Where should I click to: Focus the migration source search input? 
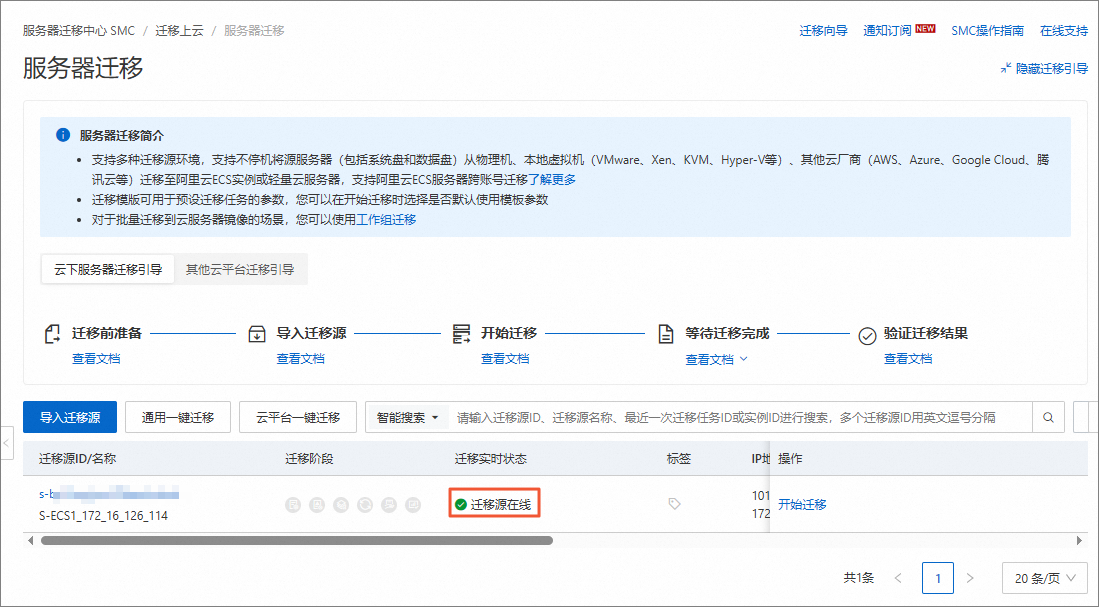coord(741,418)
